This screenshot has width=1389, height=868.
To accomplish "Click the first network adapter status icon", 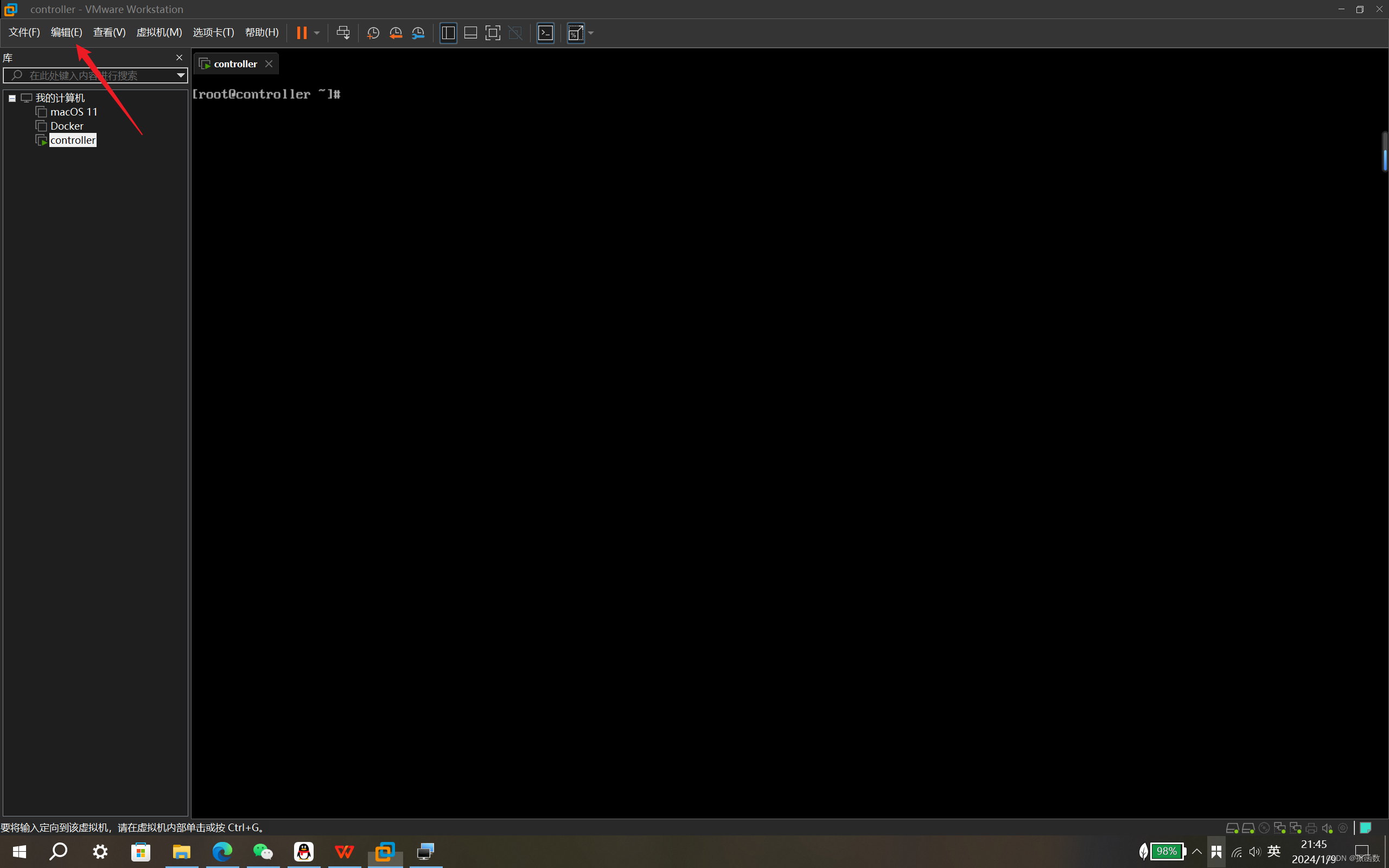I will [x=1279, y=828].
